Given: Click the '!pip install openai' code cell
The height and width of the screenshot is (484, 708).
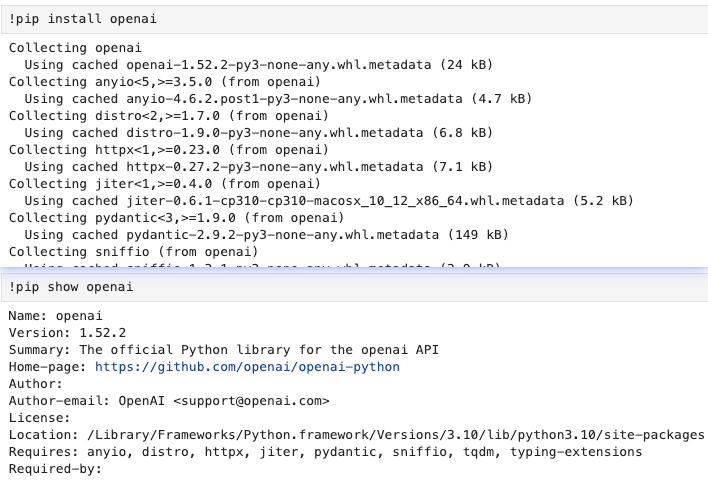Looking at the screenshot, I should click(354, 19).
